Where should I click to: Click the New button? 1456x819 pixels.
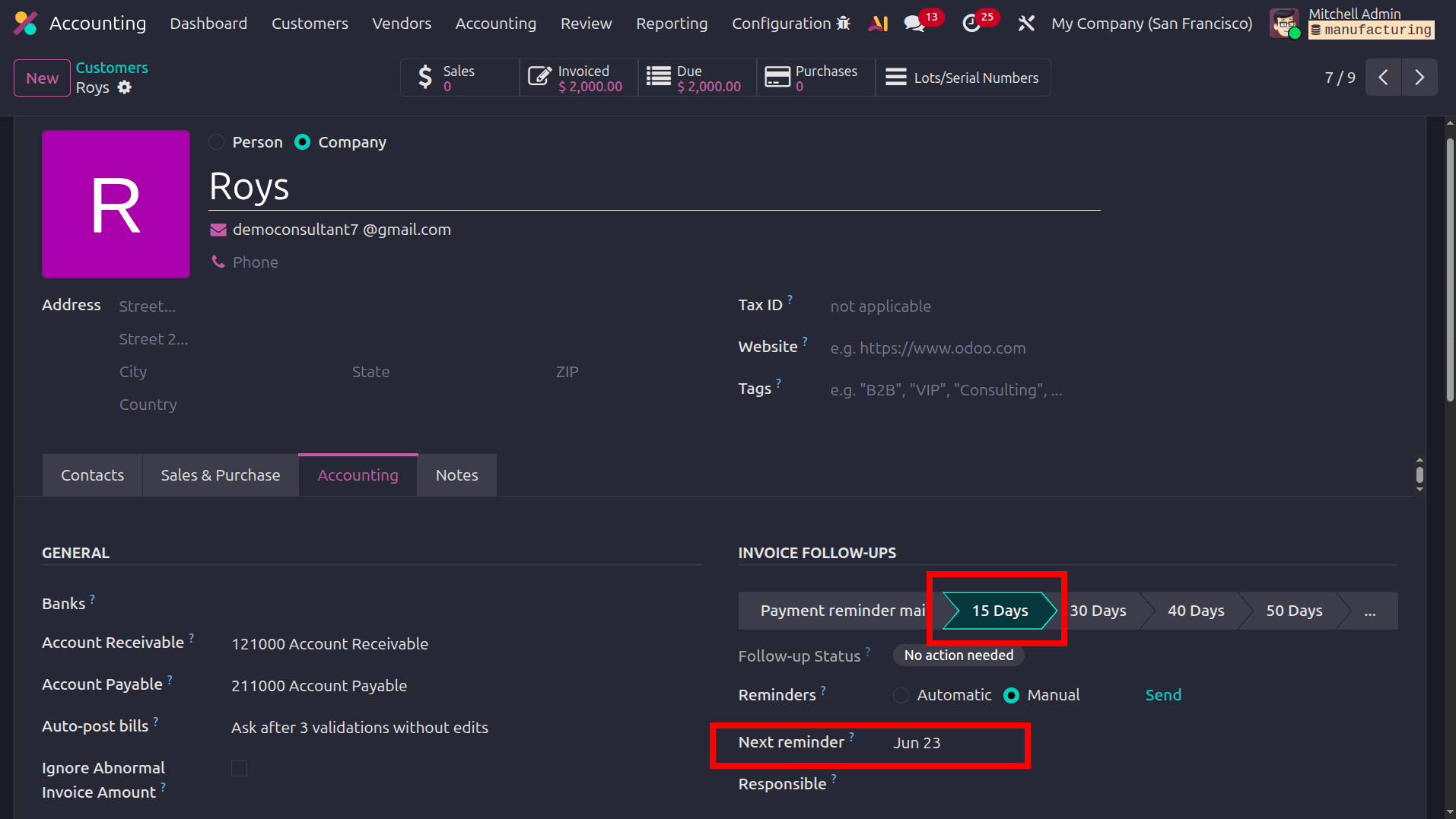(43, 78)
